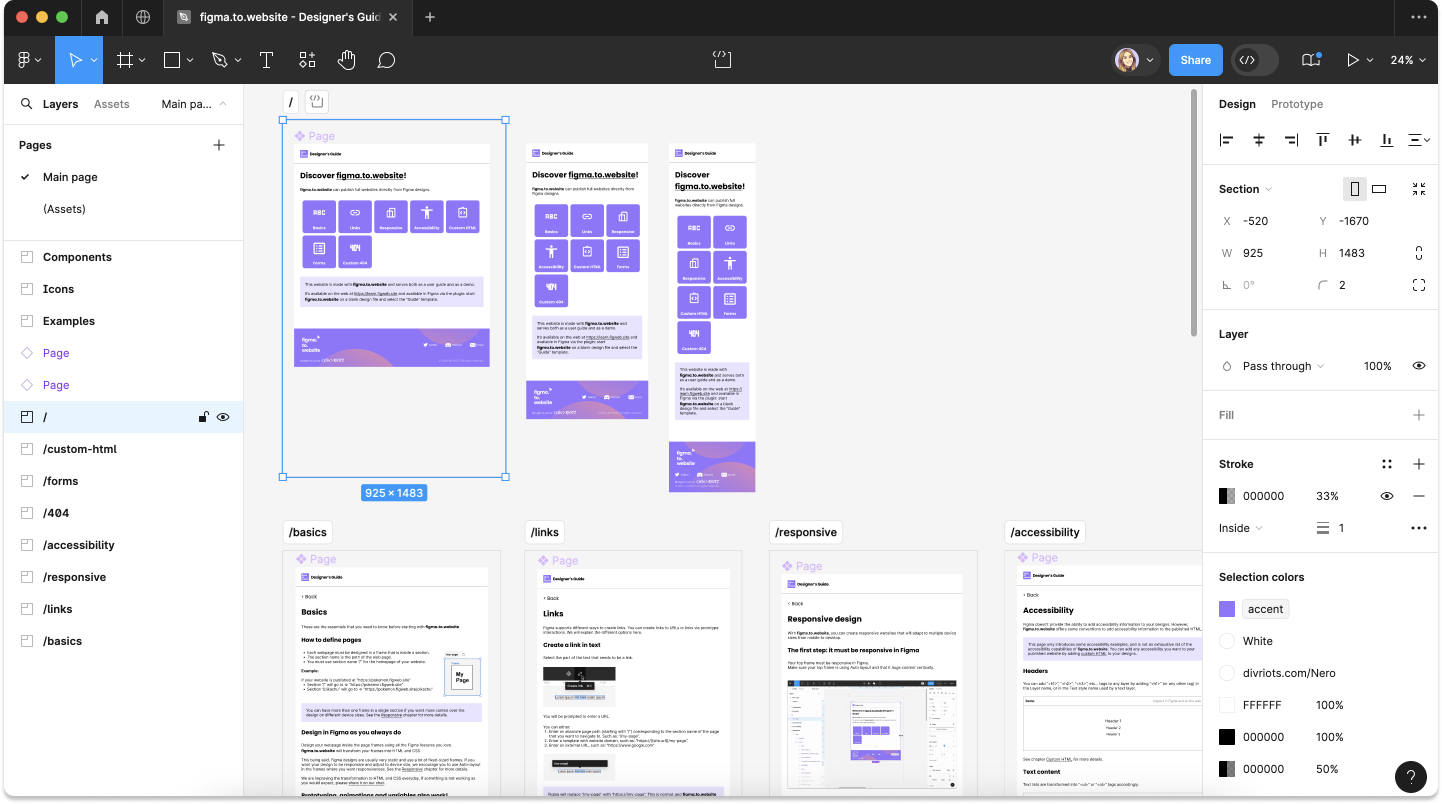Toggle layer visibility eye in Layer section

[x=1419, y=366]
